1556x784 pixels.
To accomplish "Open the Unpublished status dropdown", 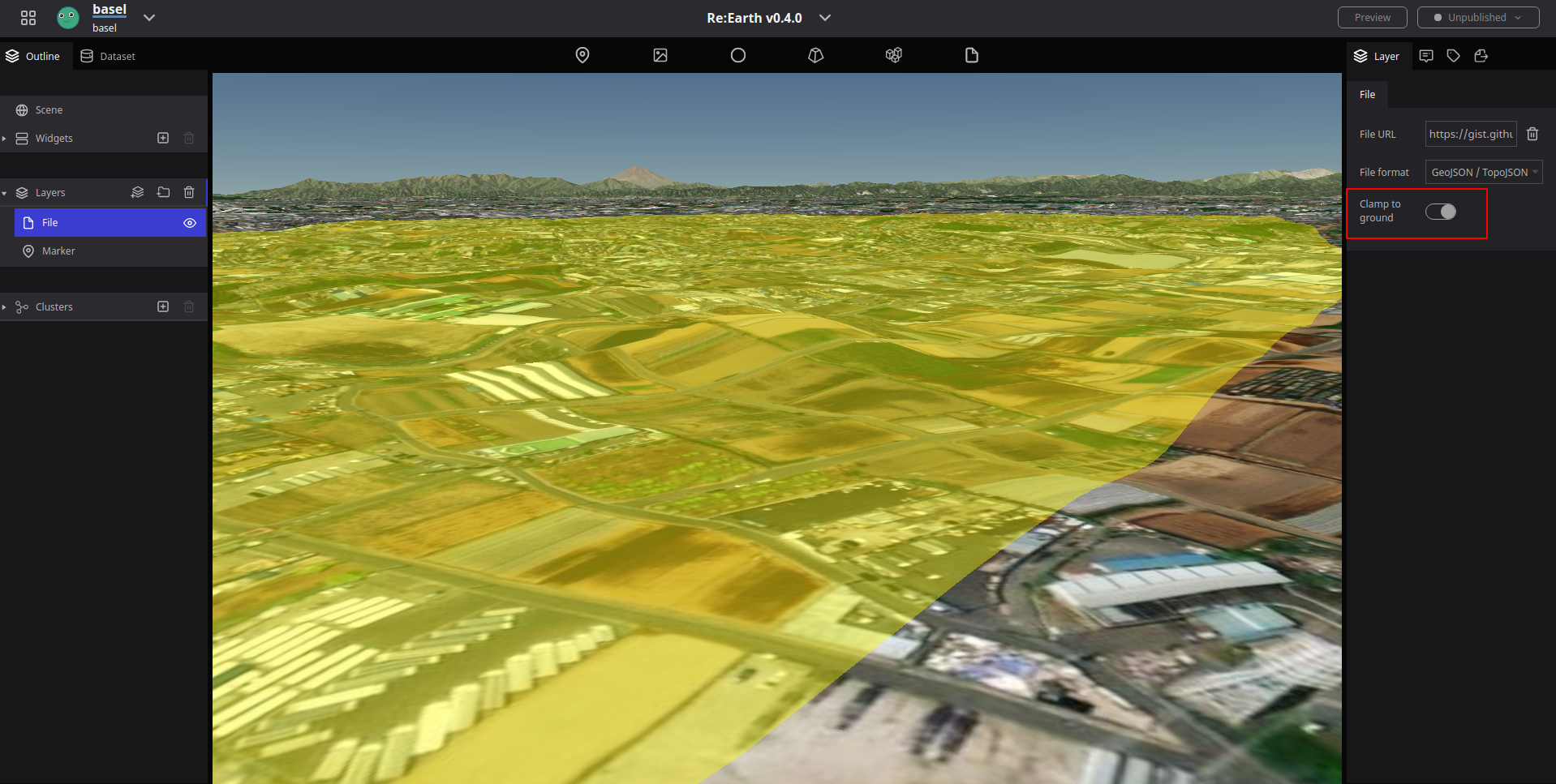I will [1477, 18].
